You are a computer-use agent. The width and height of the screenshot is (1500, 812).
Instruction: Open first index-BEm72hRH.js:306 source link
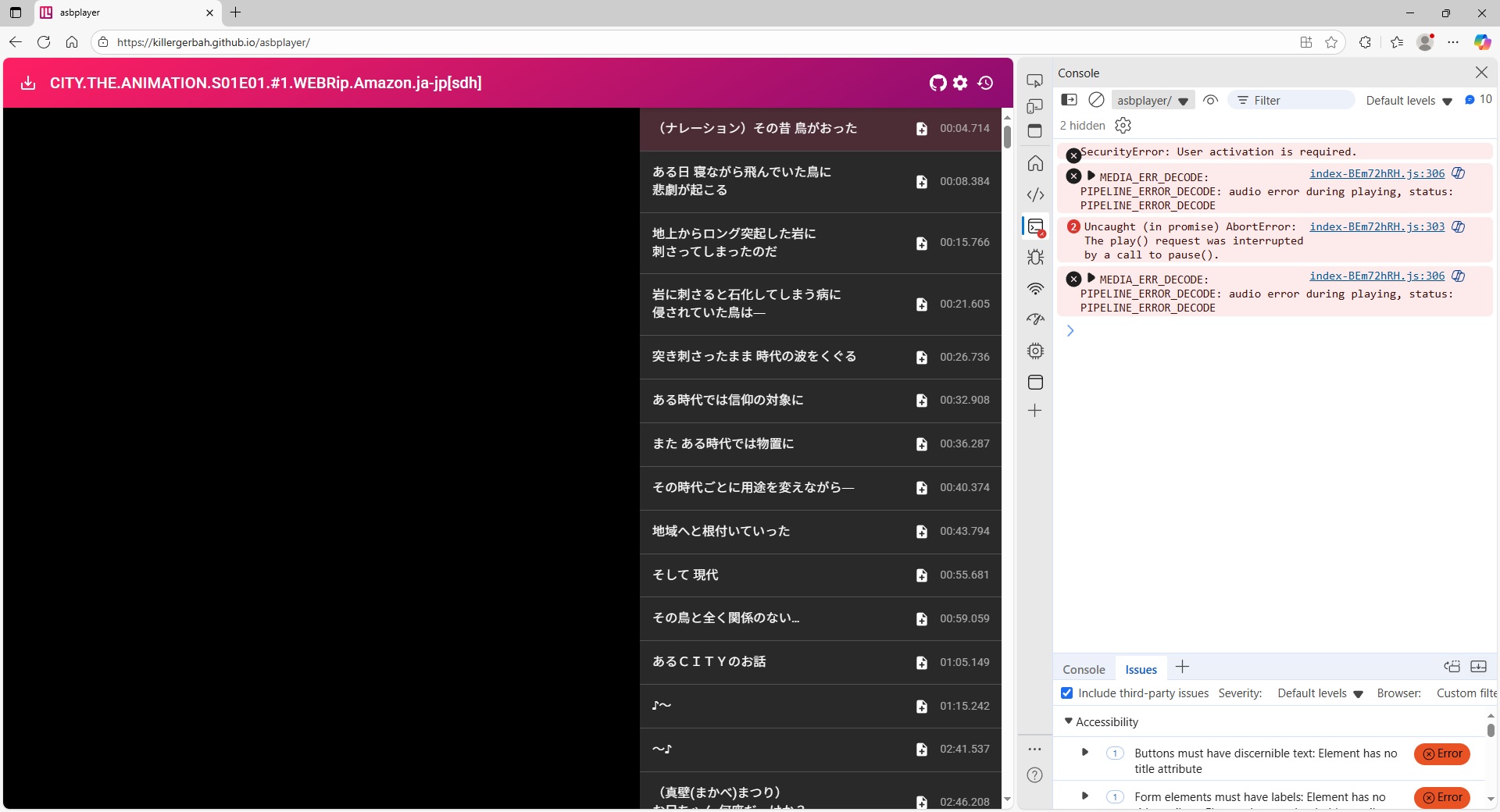1377,173
